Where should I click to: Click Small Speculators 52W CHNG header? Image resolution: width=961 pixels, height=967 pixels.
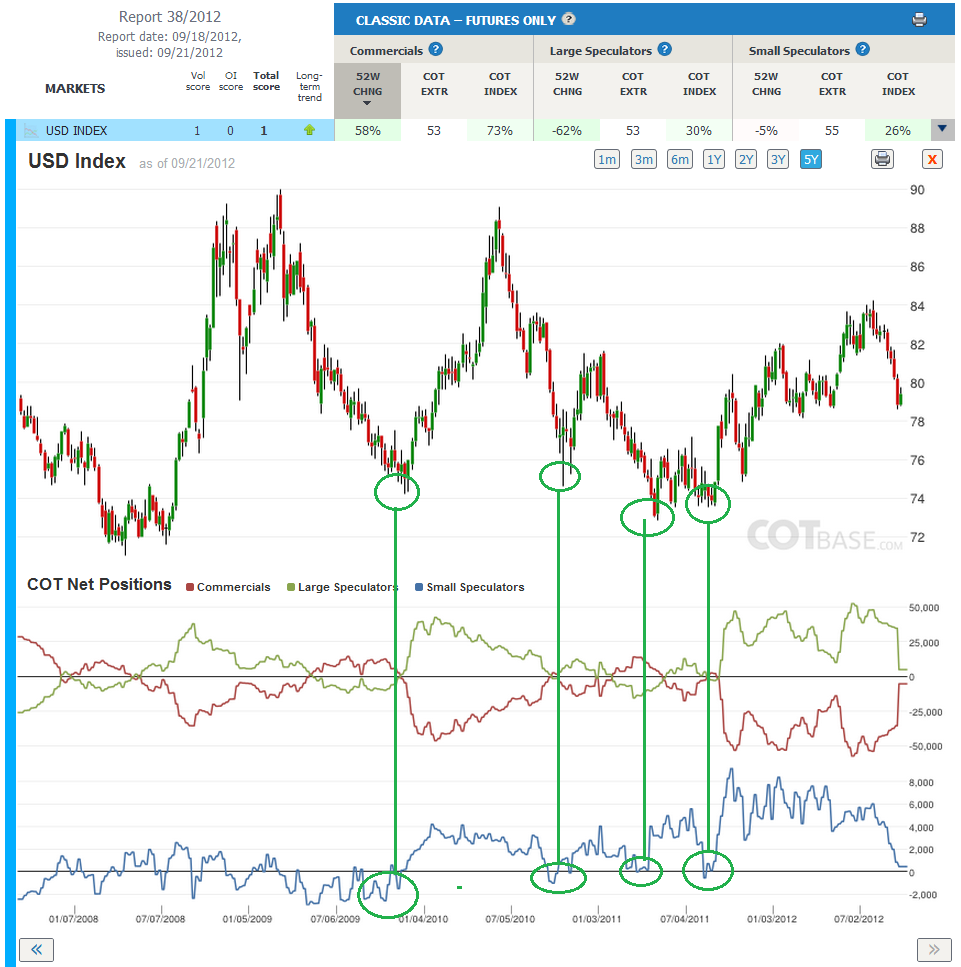coord(766,84)
